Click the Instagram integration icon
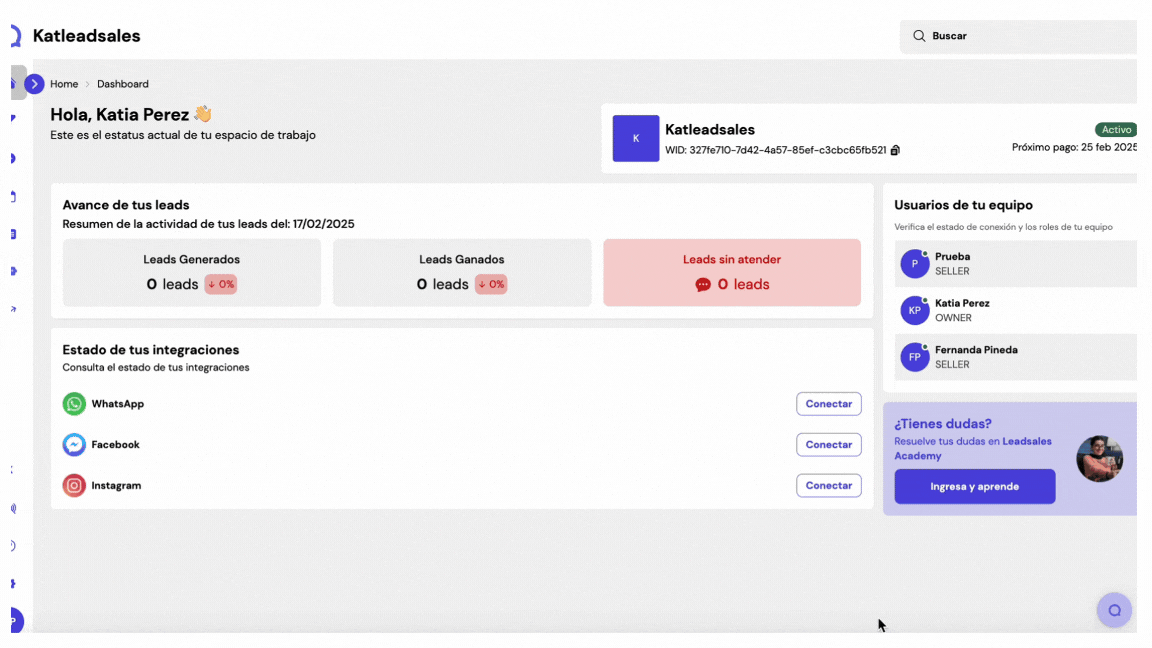1152x648 pixels. click(x=74, y=486)
